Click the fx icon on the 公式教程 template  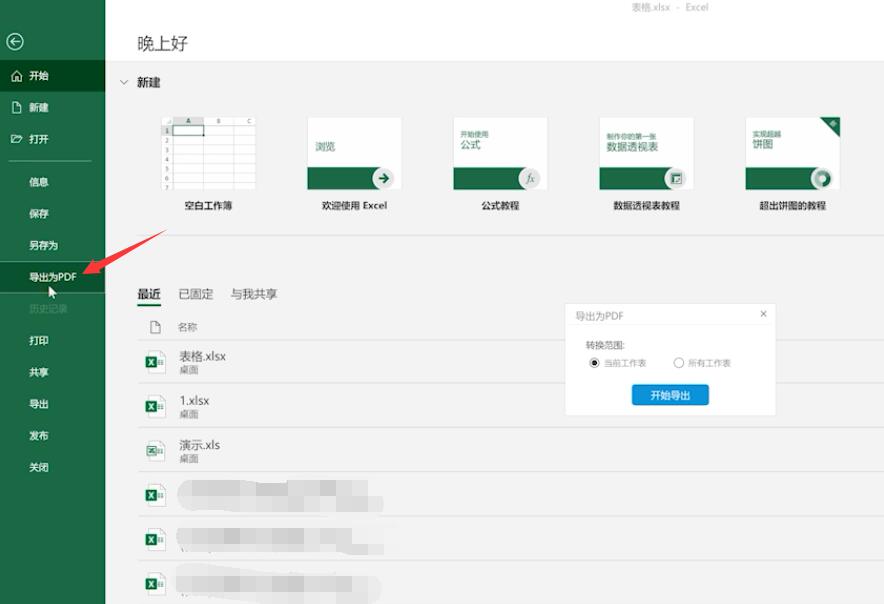point(529,178)
